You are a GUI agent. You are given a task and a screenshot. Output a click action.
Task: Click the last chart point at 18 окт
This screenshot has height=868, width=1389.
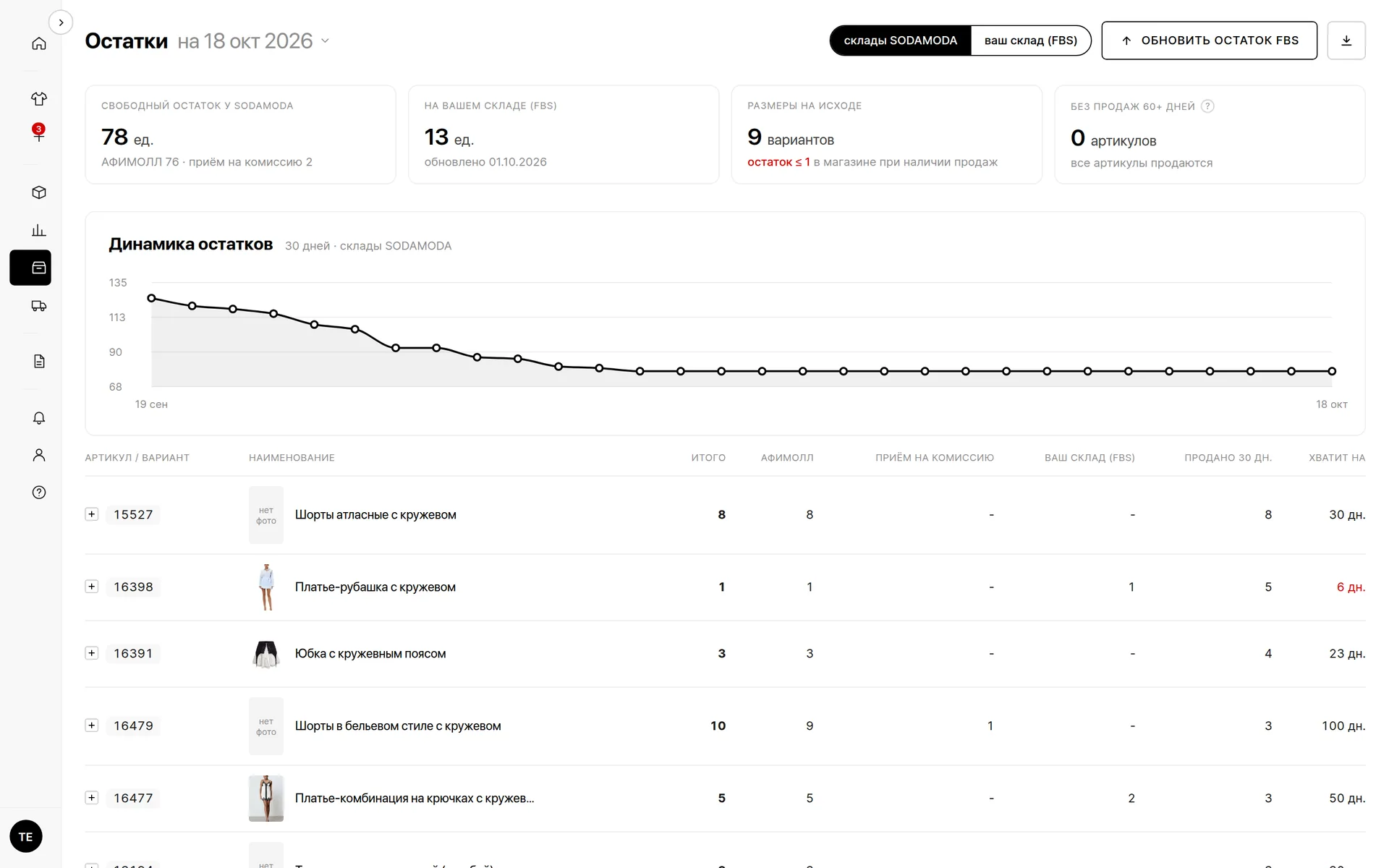(1332, 371)
